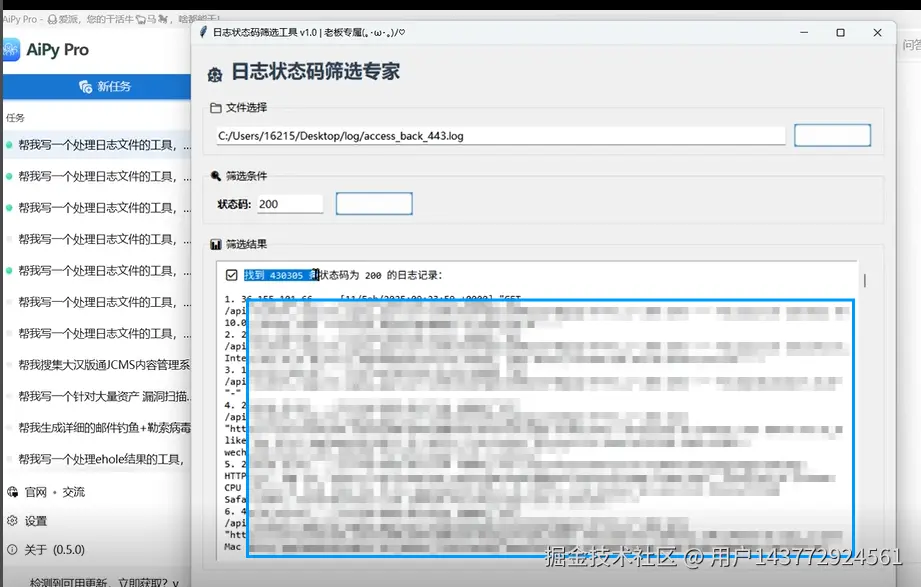Click the gear icon next to 设置
Viewport: 921px width, 587px height.
point(12,521)
